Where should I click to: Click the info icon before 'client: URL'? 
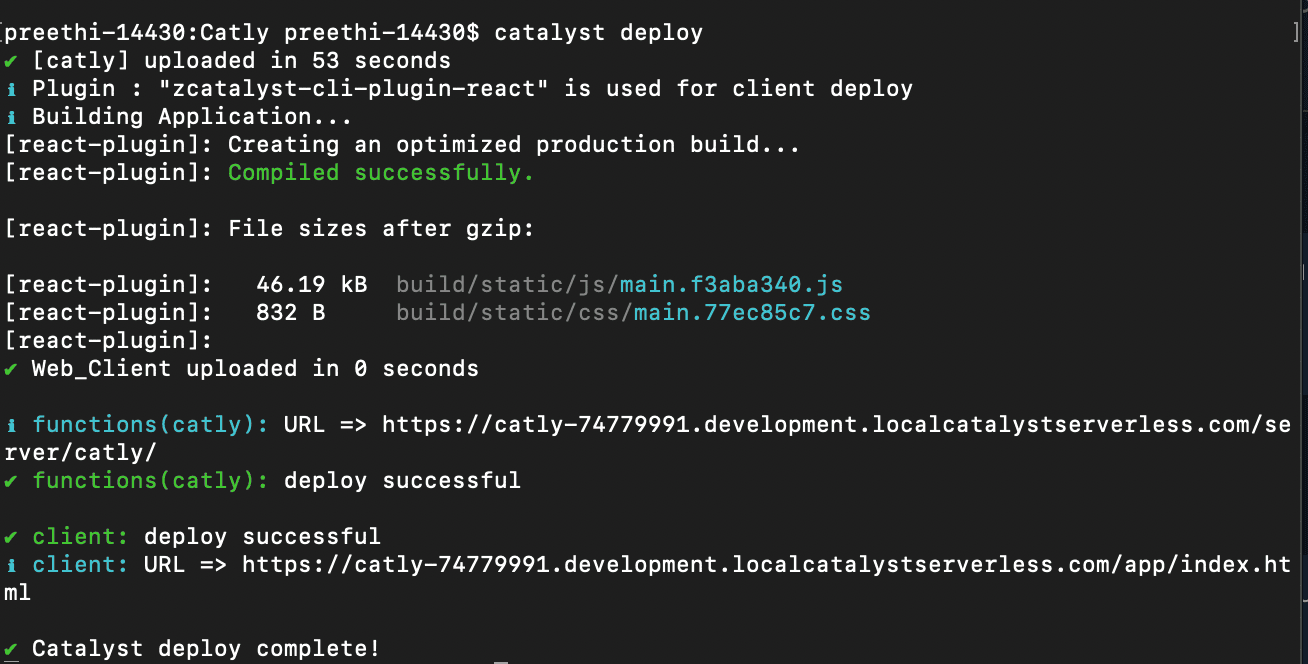coord(10,565)
